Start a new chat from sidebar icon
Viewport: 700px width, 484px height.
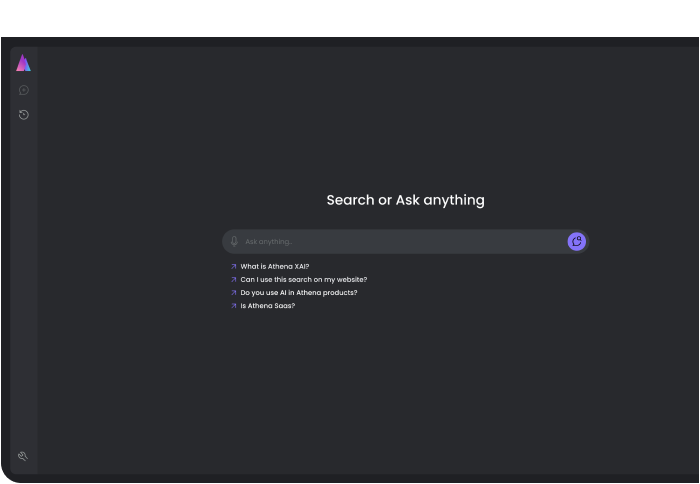[x=24, y=90]
